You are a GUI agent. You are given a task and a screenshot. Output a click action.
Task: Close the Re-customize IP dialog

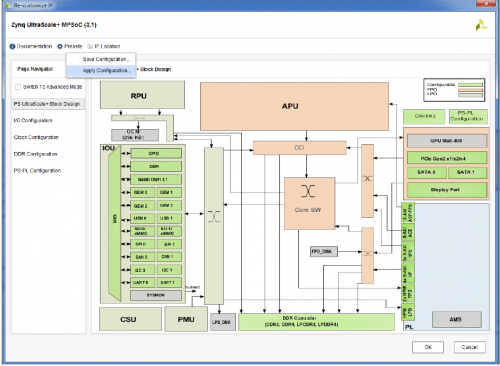[486, 4]
